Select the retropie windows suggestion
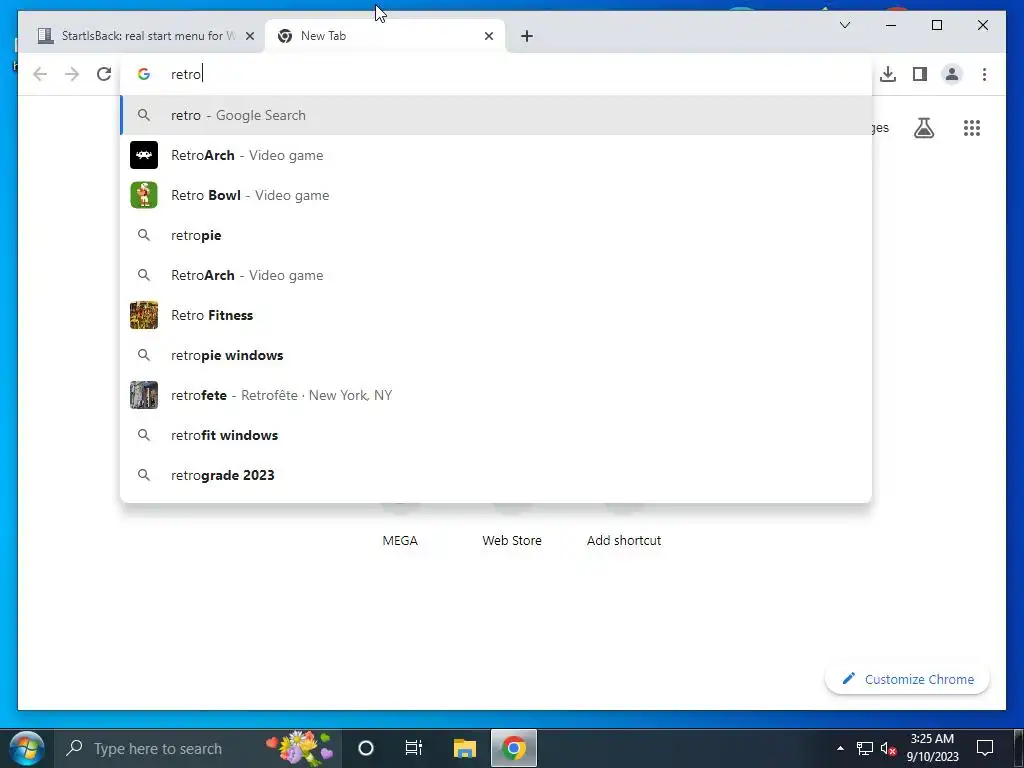Viewport: 1024px width, 768px height. pos(496,355)
